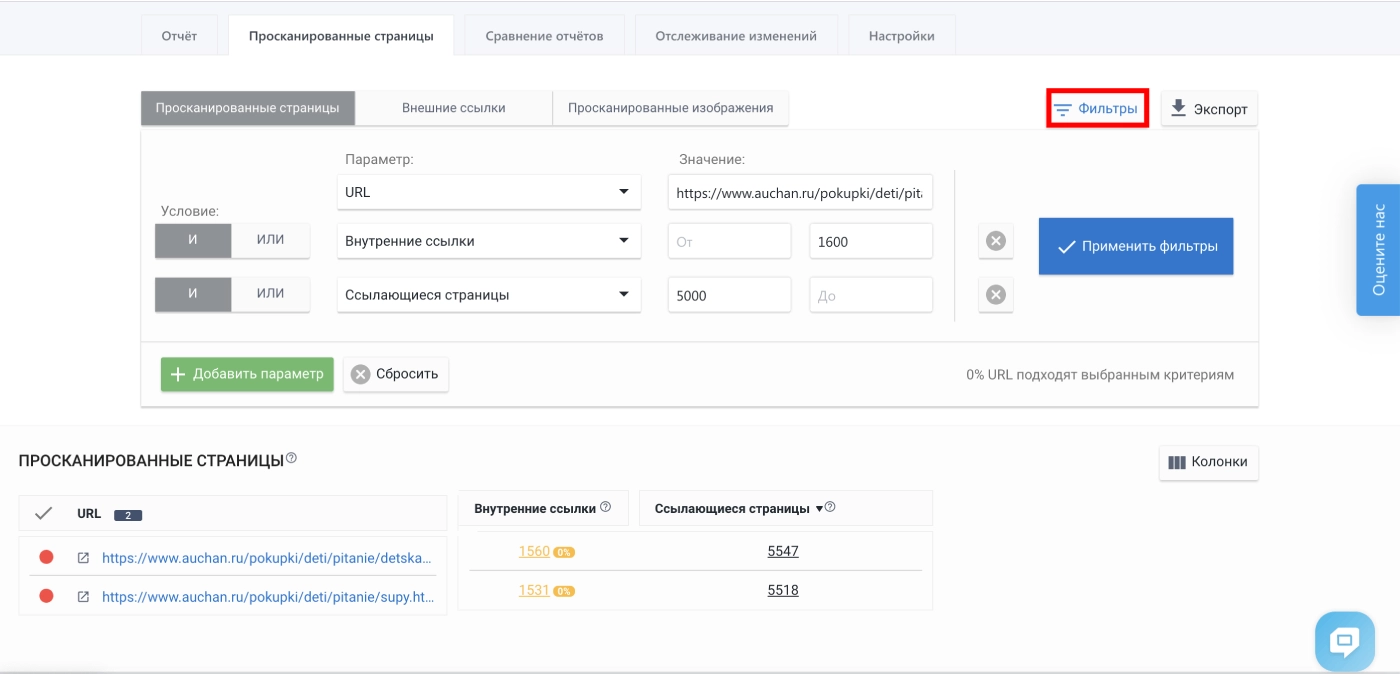This screenshot has width=1400, height=674.
Task: Open the Сравнение отчётов tab
Action: [544, 36]
